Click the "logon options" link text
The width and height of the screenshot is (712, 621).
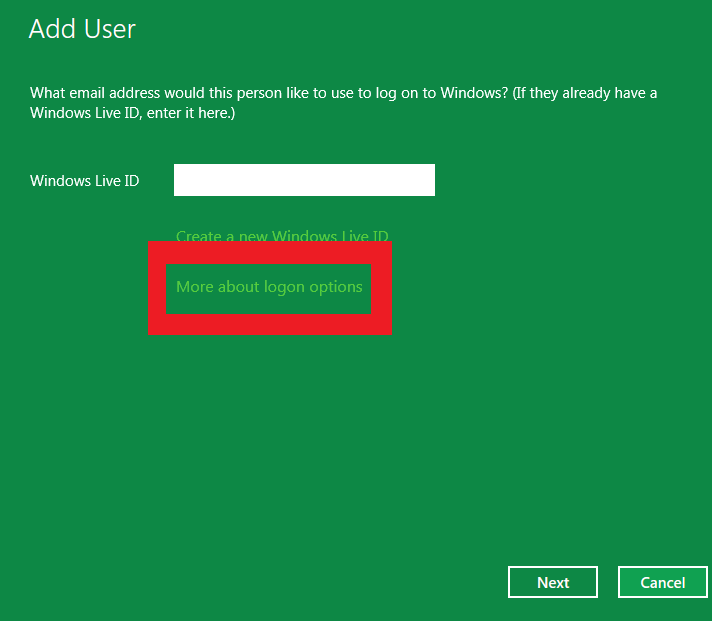click(313, 287)
